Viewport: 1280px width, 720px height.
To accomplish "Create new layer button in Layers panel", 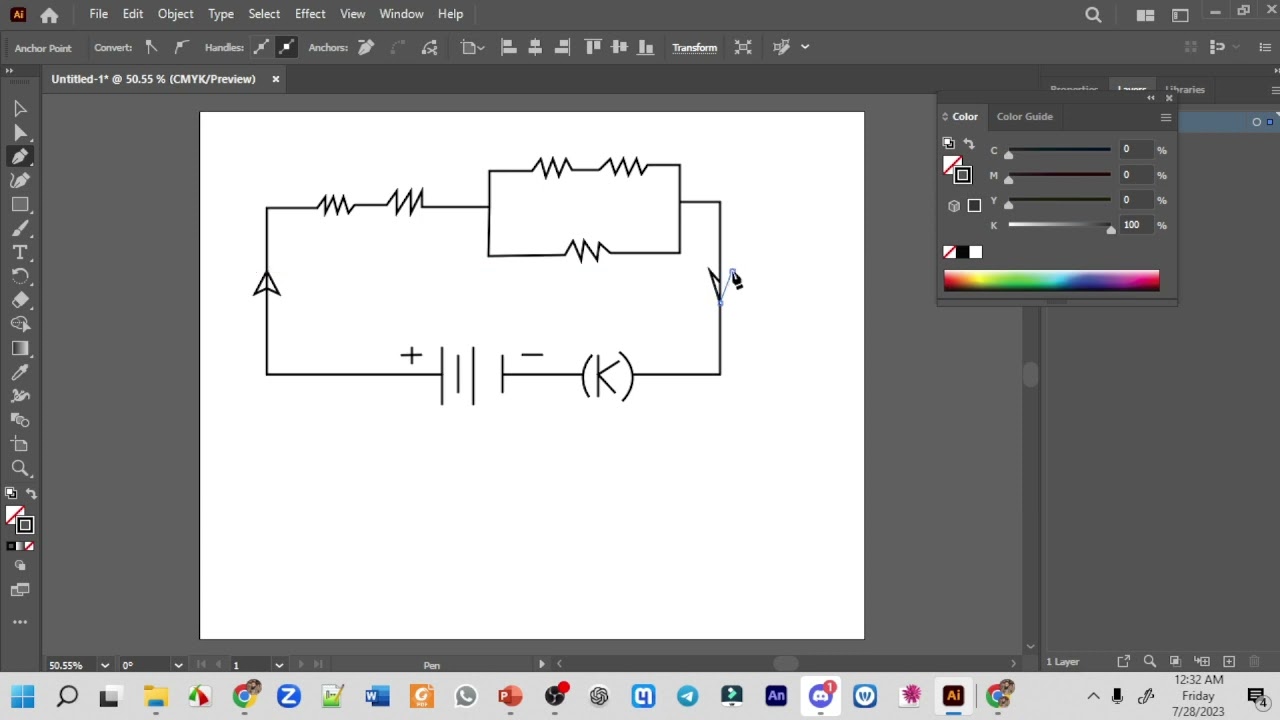I will coord(1228,662).
